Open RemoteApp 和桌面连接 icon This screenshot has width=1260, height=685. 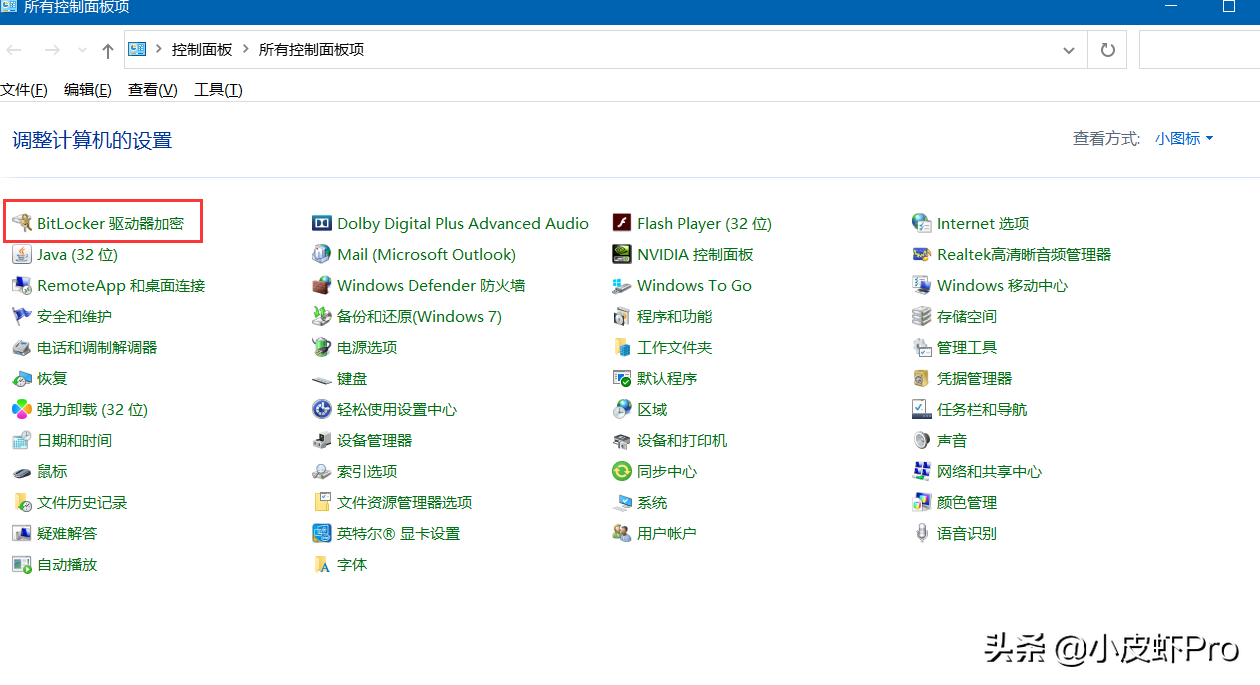coord(22,285)
